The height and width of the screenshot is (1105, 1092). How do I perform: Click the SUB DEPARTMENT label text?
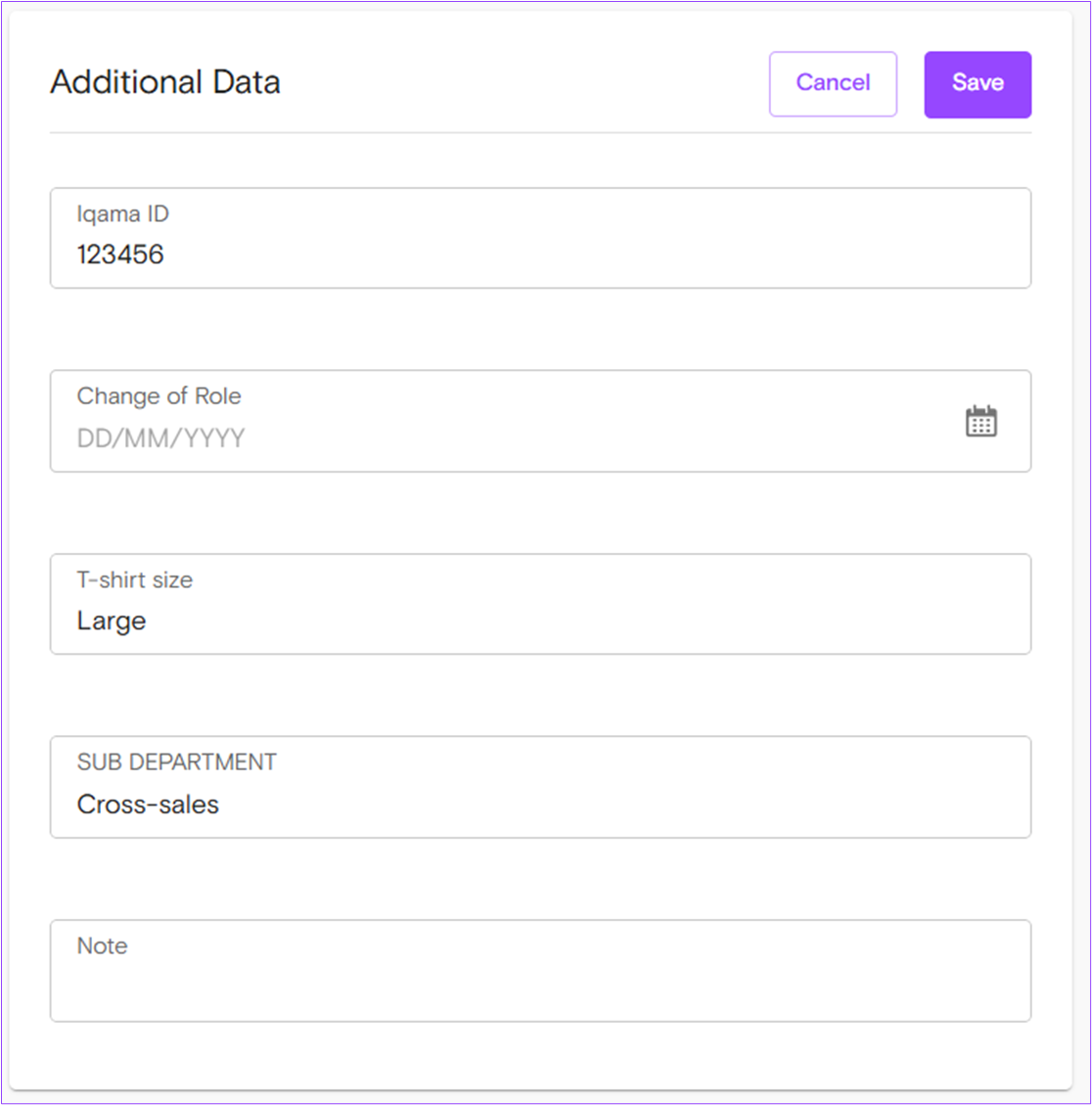[x=176, y=761]
